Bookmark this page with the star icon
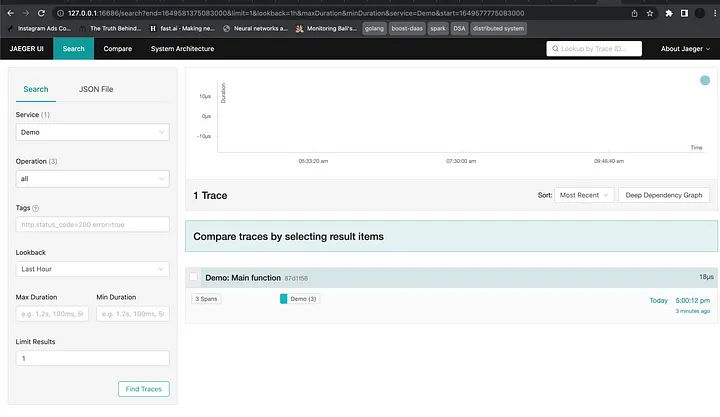Viewport: 720px width, 417px height. [652, 13]
